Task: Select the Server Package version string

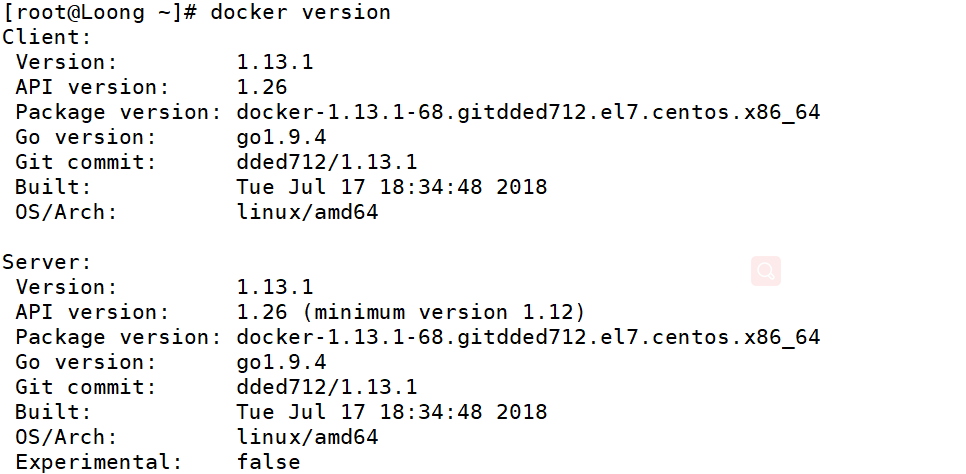Action: [x=528, y=337]
